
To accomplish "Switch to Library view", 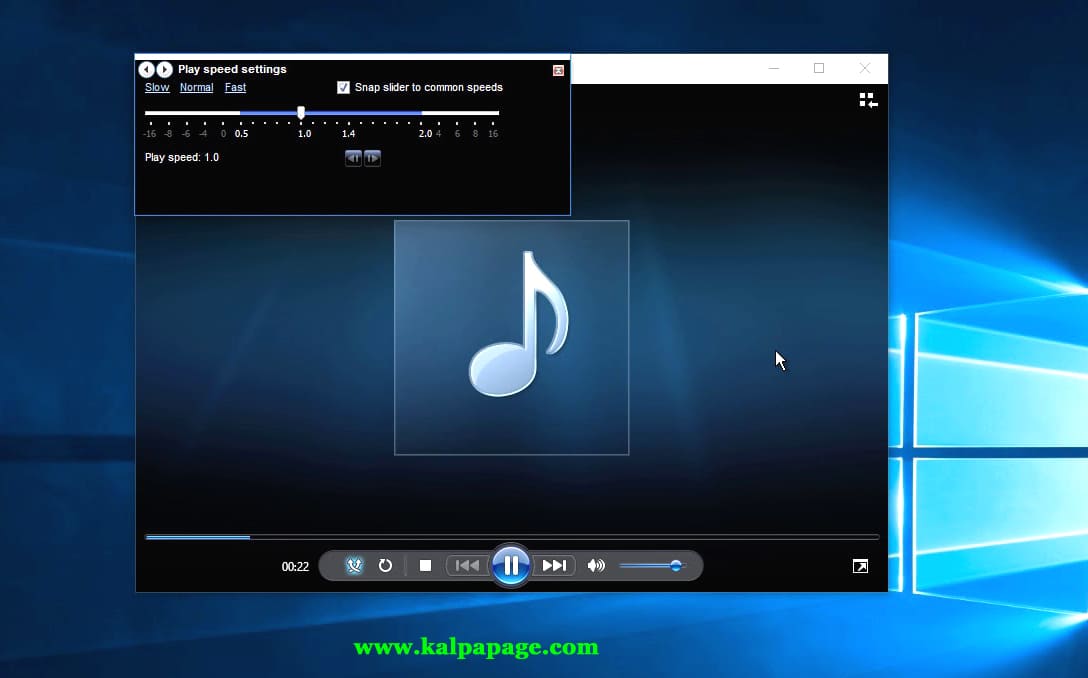I will (868, 100).
